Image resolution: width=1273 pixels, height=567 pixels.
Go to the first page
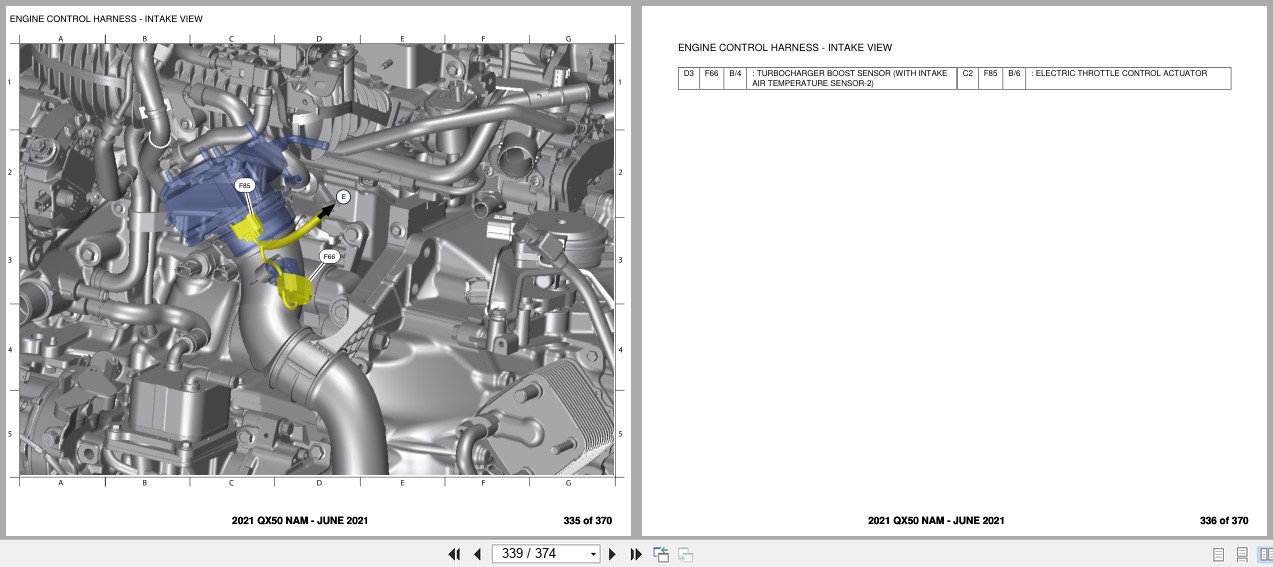point(454,554)
